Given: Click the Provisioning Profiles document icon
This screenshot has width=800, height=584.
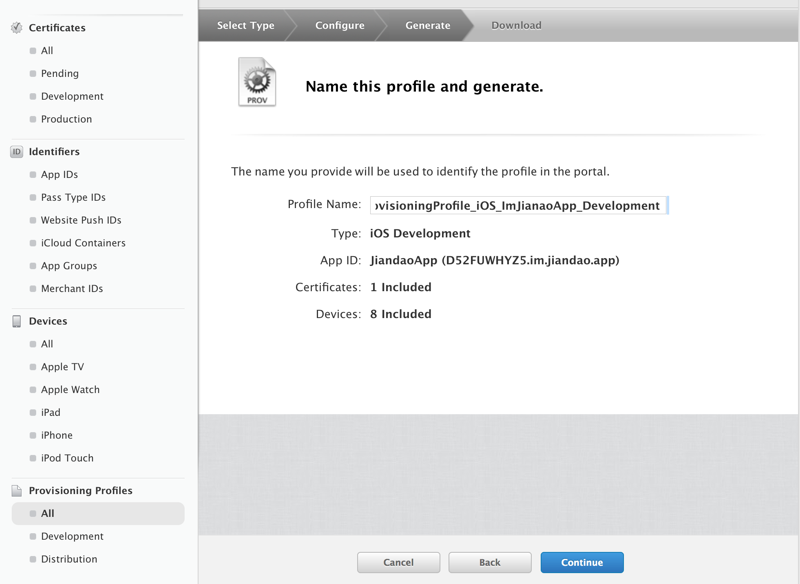Looking at the screenshot, I should 17,491.
